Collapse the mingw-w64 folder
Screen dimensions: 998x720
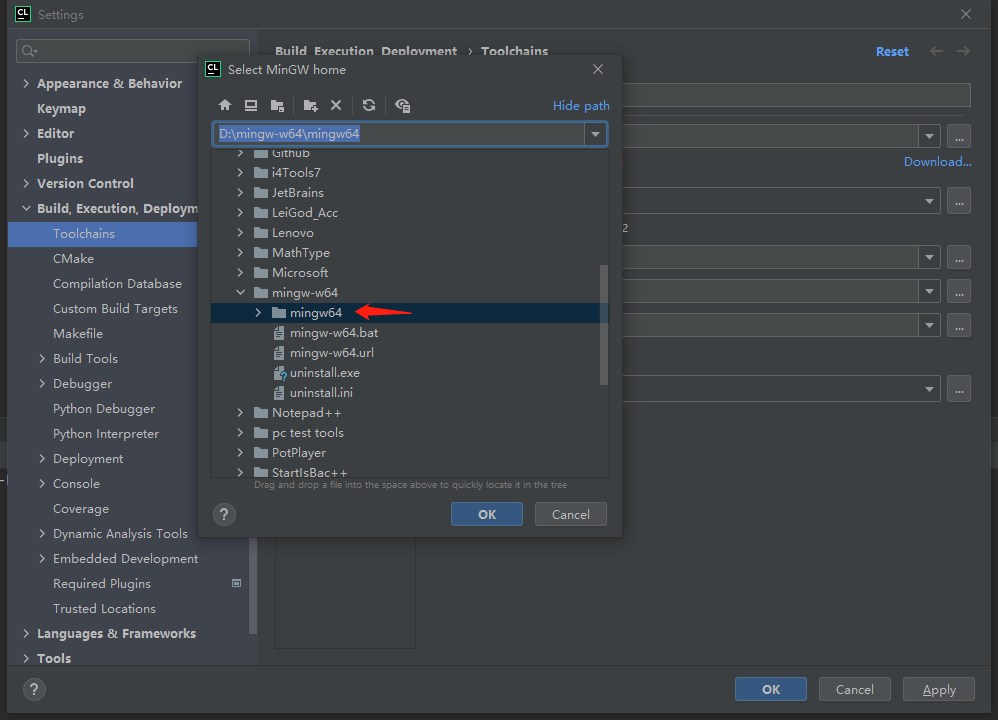click(x=240, y=293)
